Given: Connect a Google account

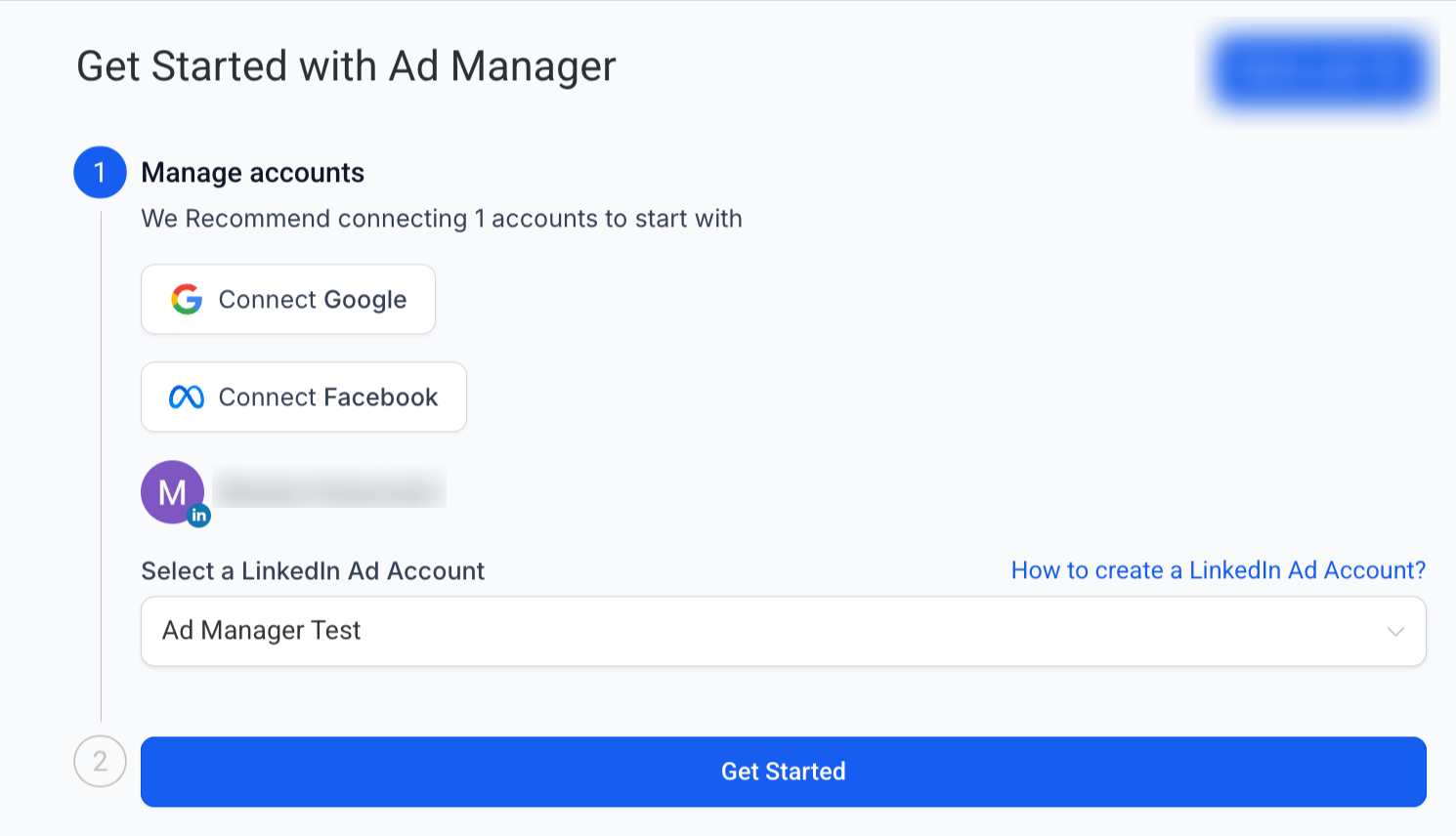Looking at the screenshot, I should pos(287,299).
